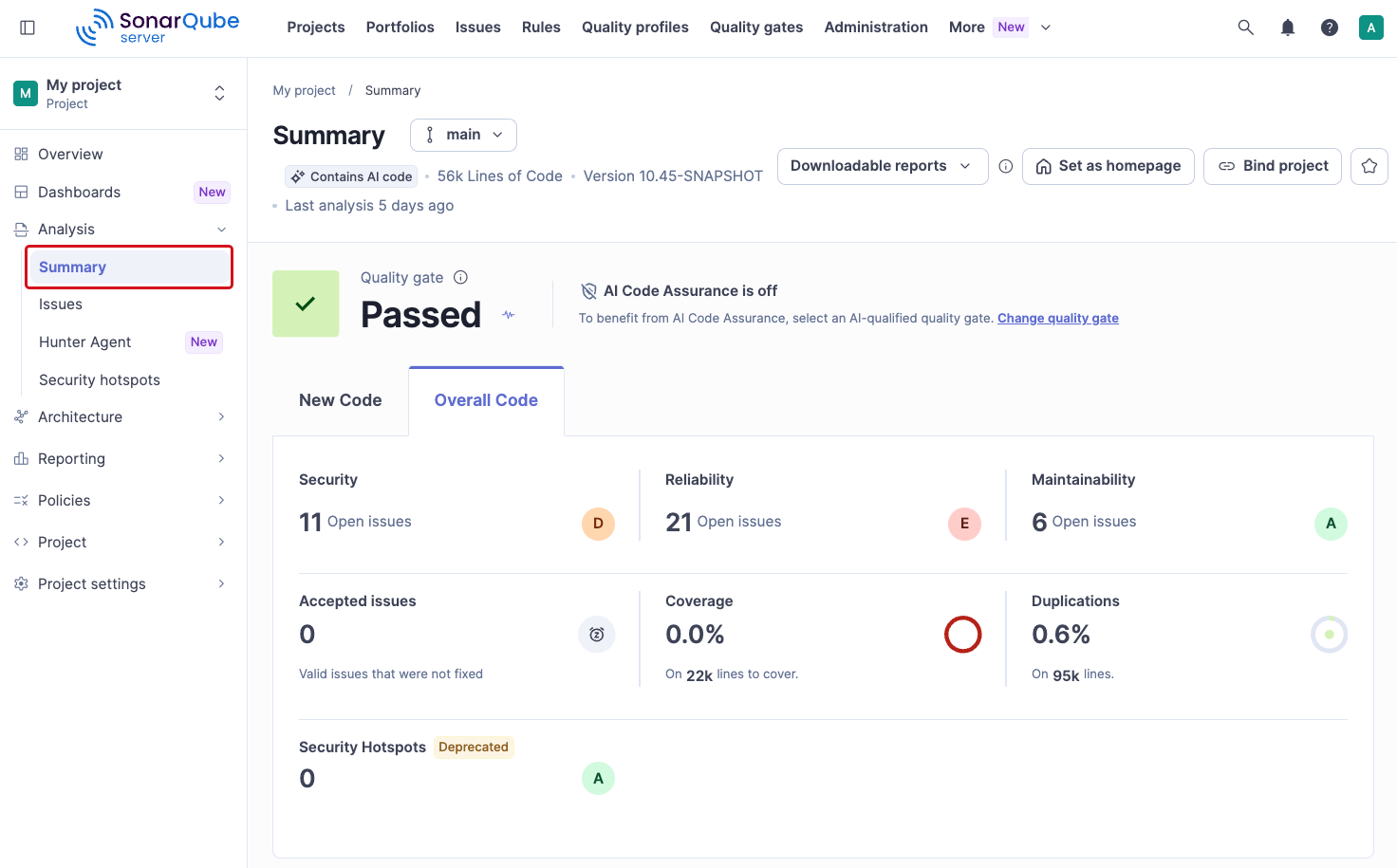Image resolution: width=1397 pixels, height=868 pixels.
Task: Expand the Policies sidebar section
Action: pyautogui.click(x=123, y=501)
